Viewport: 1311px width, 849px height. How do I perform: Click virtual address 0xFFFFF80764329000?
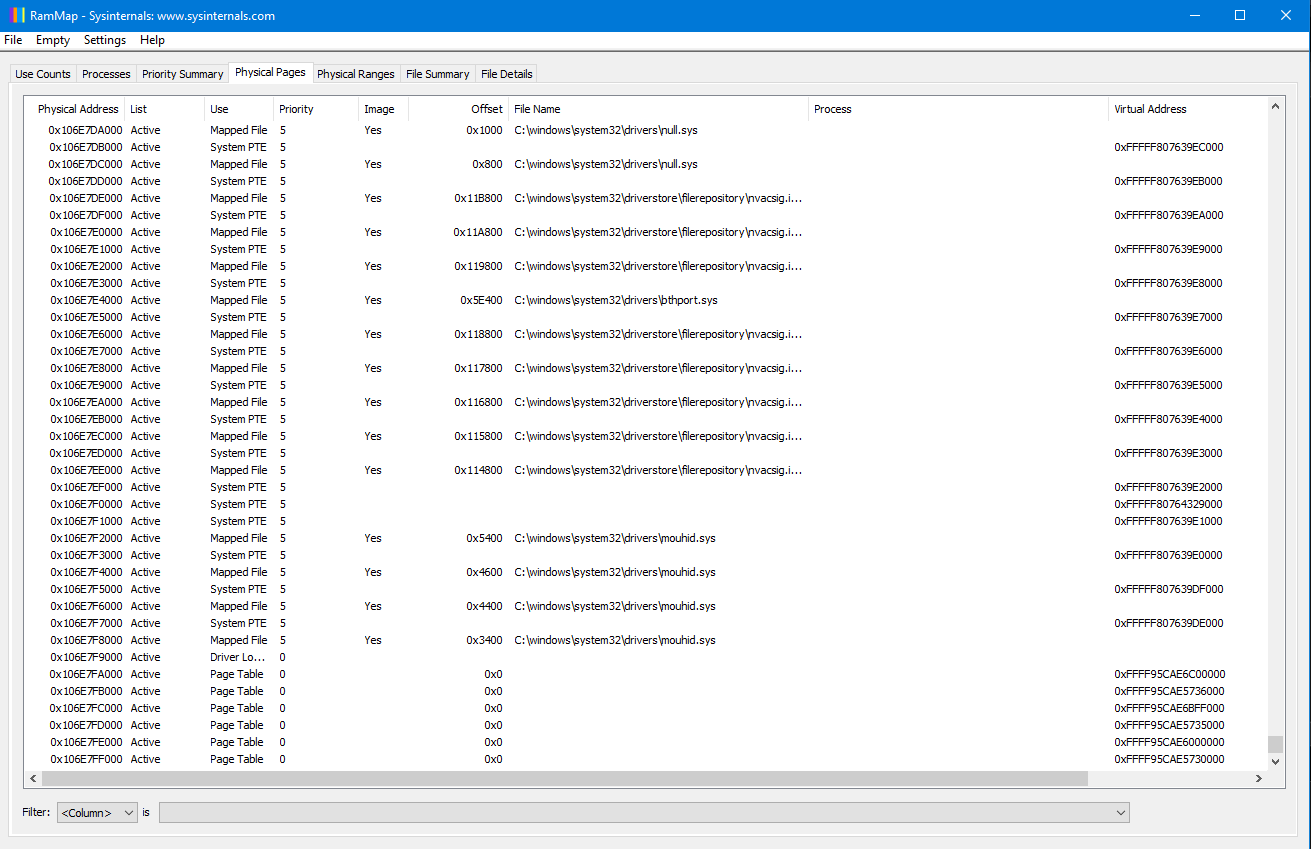(1168, 504)
